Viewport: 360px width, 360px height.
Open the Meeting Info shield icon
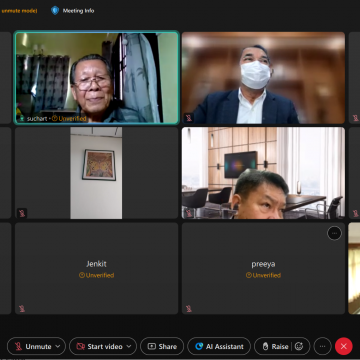coord(55,11)
